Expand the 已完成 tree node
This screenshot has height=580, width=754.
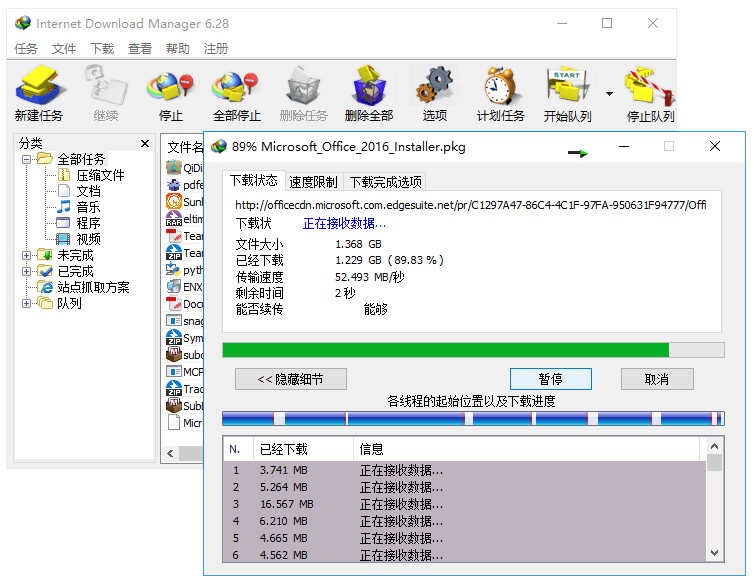(x=26, y=271)
